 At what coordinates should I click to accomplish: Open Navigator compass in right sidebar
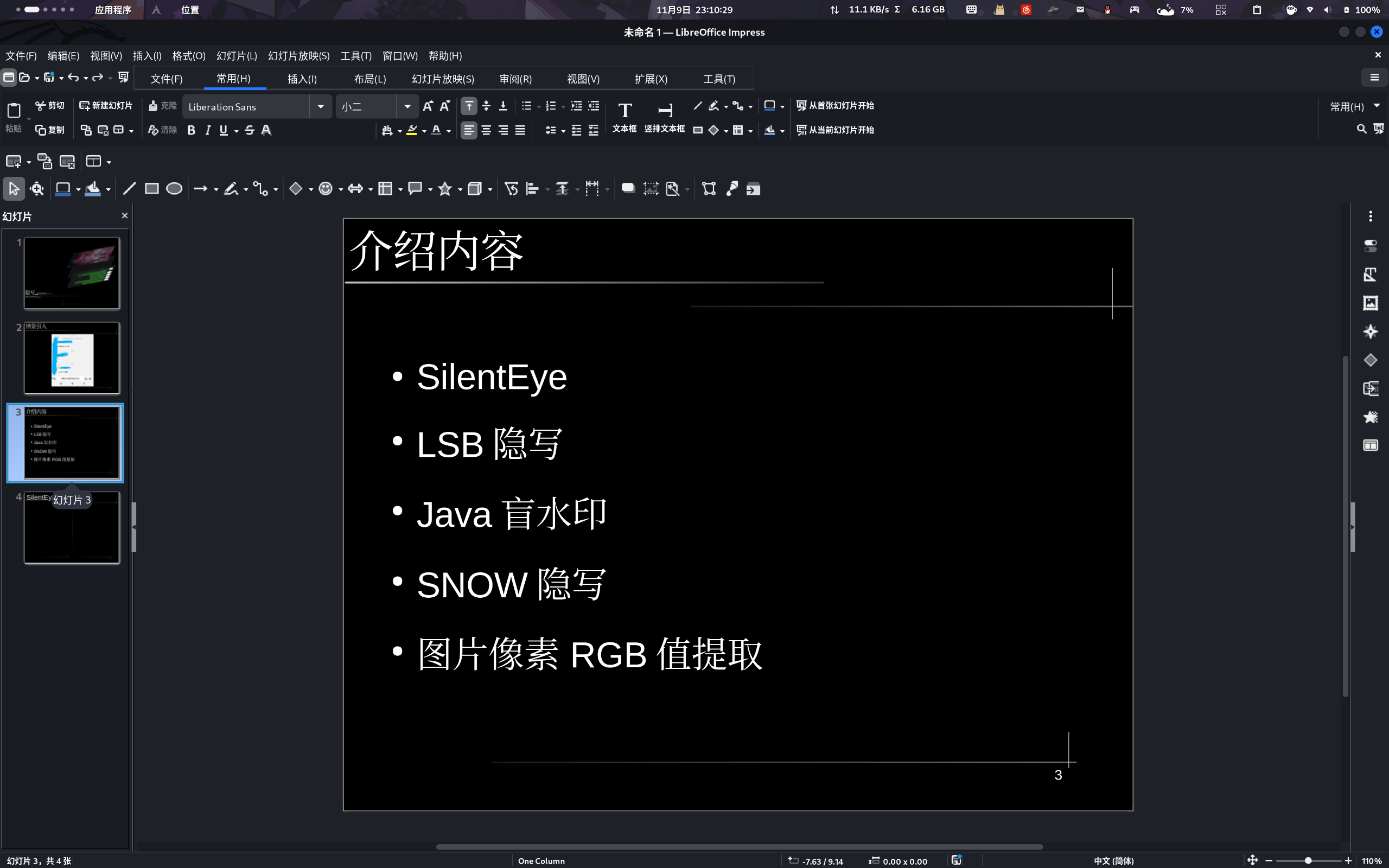1370,332
